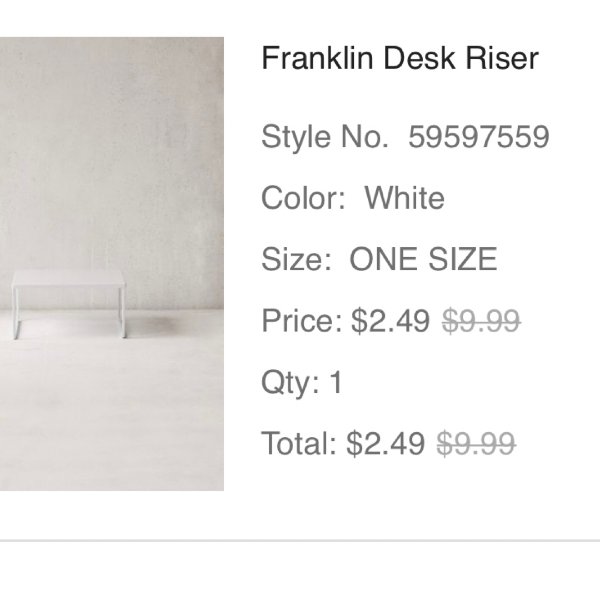The image size is (600, 600).
Task: Click the ONE SIZE value
Action: 424,259
